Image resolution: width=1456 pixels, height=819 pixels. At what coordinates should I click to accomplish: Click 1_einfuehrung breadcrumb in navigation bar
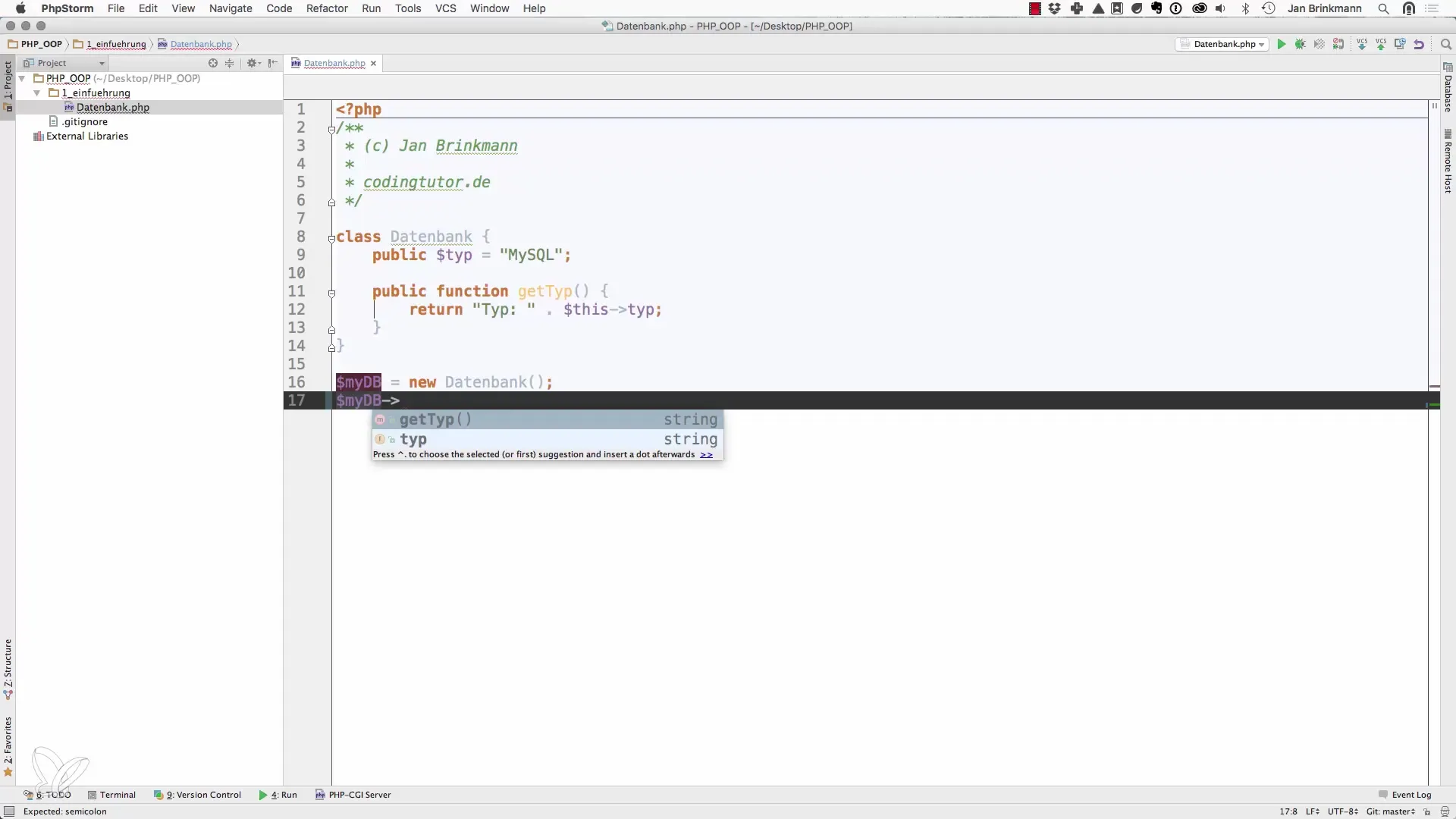[x=110, y=44]
